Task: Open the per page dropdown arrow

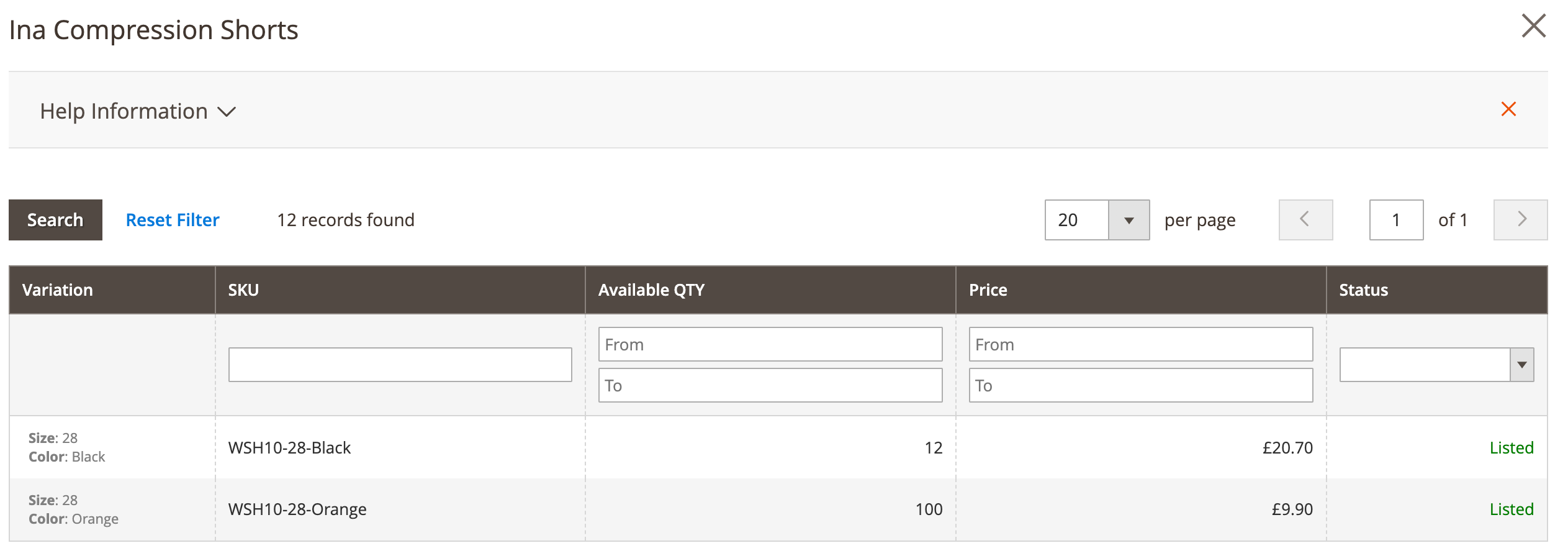Action: (x=1129, y=219)
